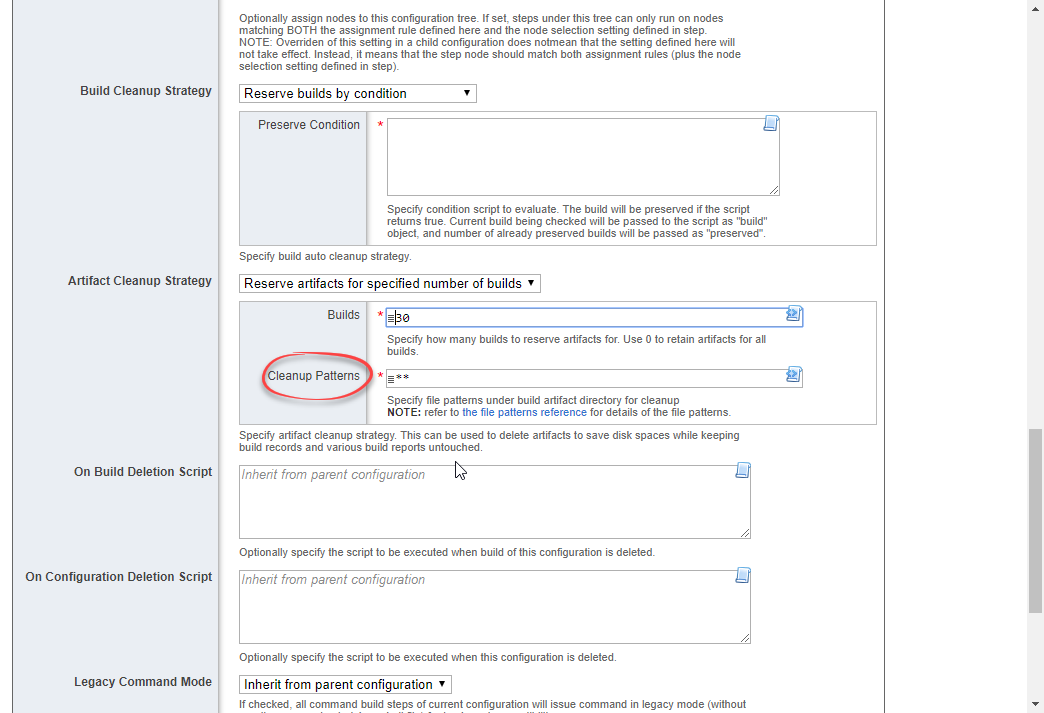The width and height of the screenshot is (1044, 713).
Task: Click the Build Cleanup Strategy label
Action: (x=146, y=91)
